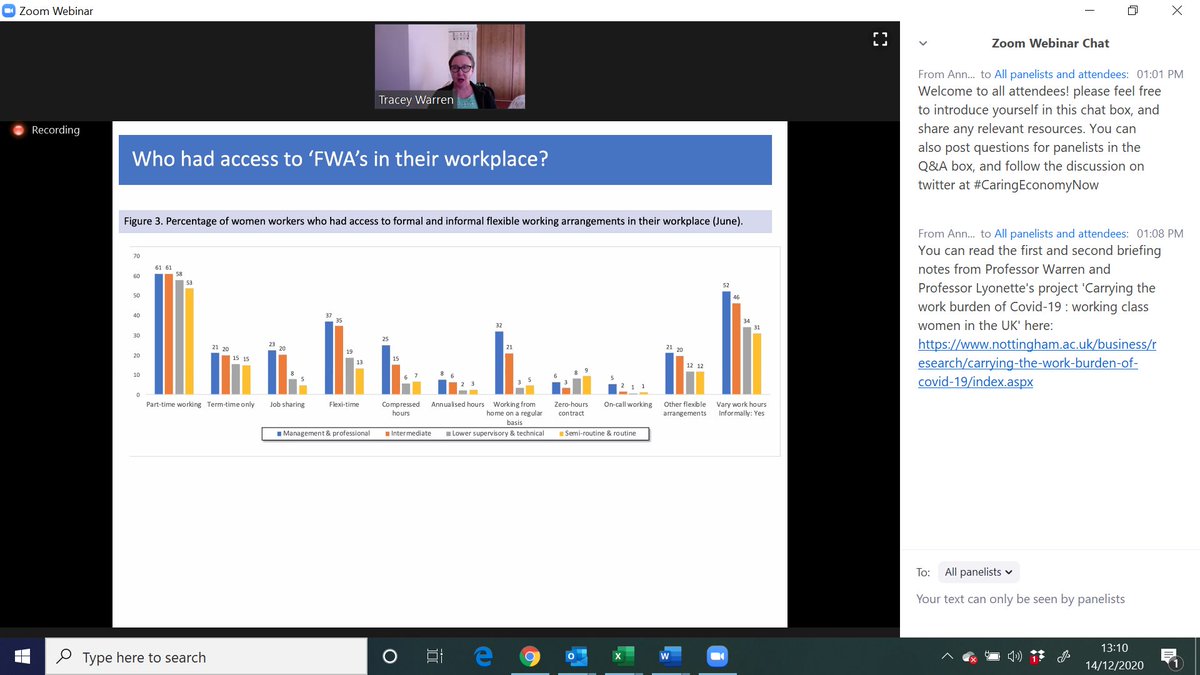
Task: Click the 'Lower supervisory & technical' grey legend swatch
Action: 449,434
